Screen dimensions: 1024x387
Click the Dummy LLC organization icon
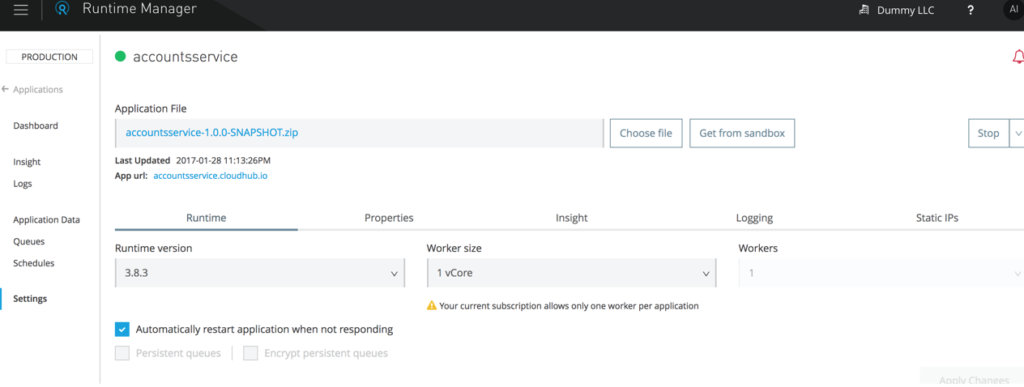(865, 10)
